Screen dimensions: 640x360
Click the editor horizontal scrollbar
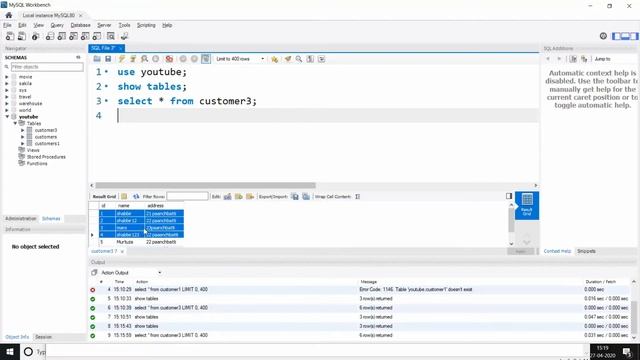(x=205, y=185)
